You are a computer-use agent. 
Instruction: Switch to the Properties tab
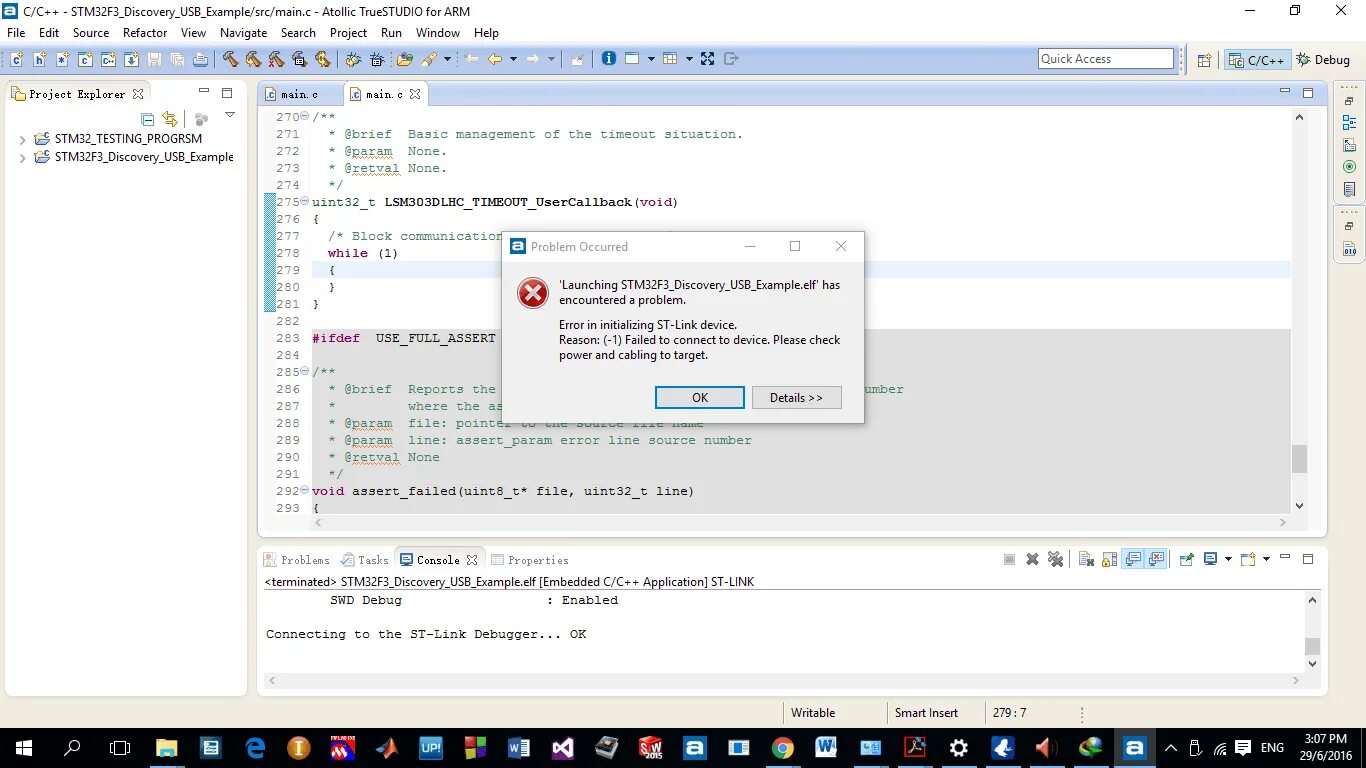[529, 560]
